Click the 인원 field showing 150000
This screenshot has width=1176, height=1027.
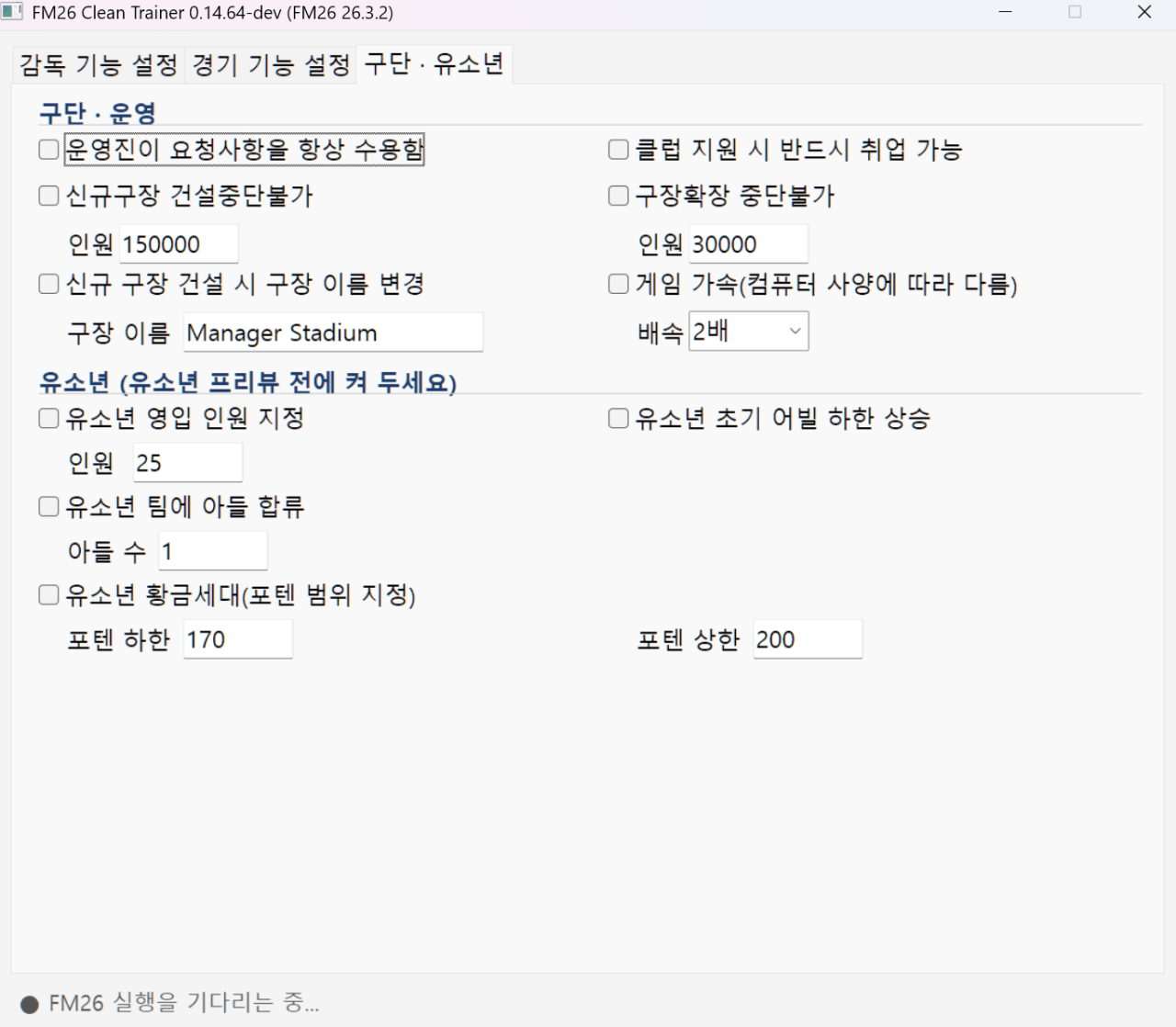[179, 244]
